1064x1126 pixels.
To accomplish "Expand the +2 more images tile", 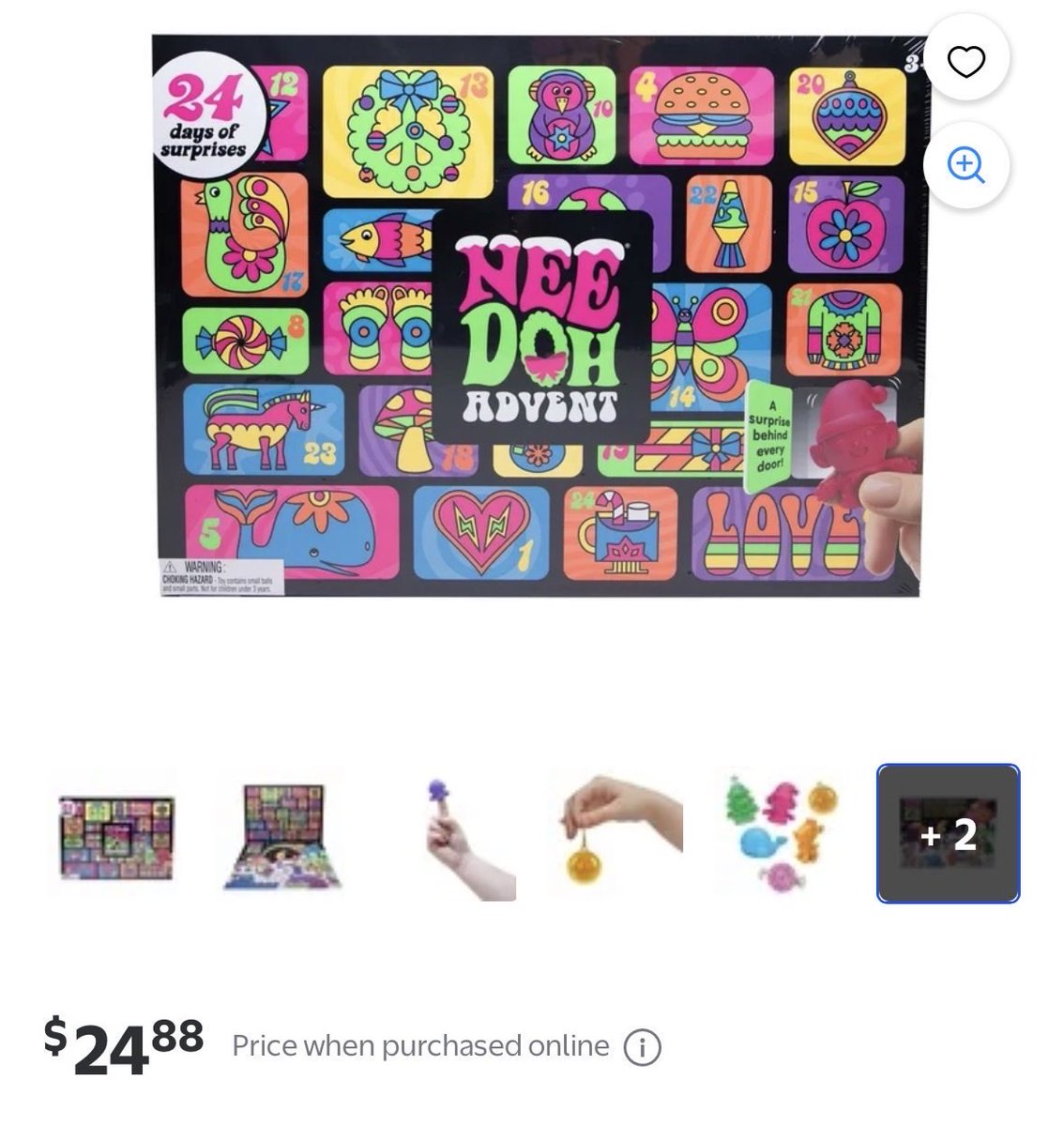I will click(x=948, y=834).
